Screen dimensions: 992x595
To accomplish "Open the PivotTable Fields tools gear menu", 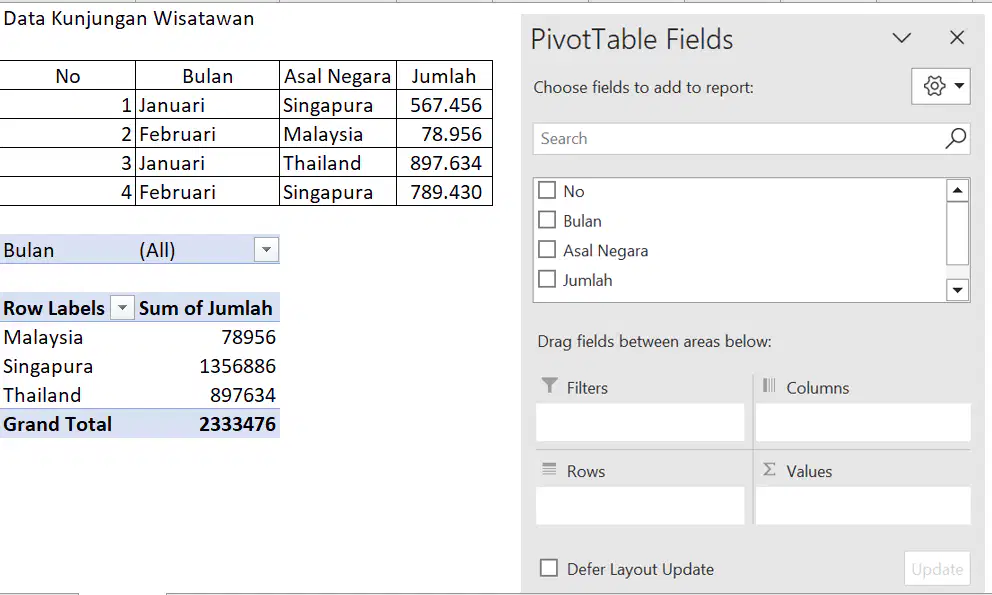I will point(941,86).
